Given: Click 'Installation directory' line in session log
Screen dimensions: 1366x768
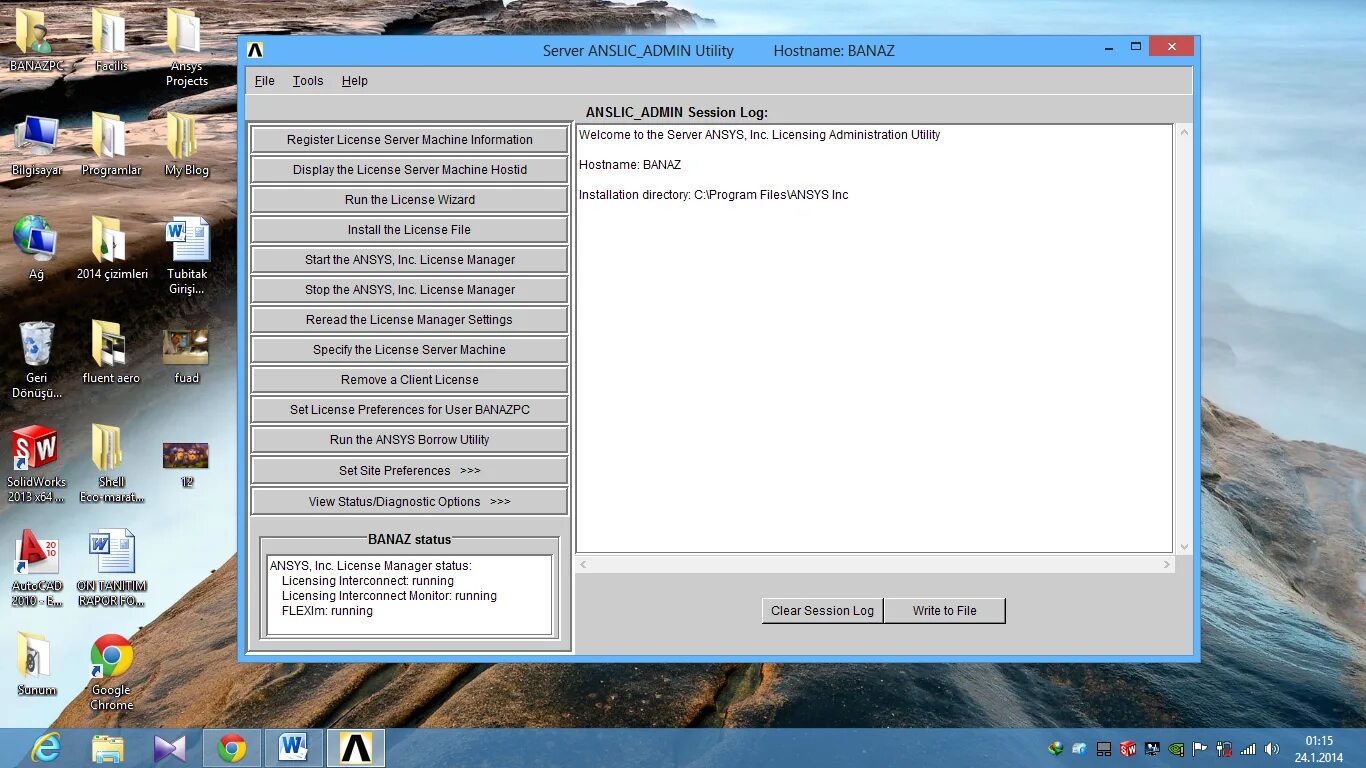Looking at the screenshot, I should tap(713, 195).
